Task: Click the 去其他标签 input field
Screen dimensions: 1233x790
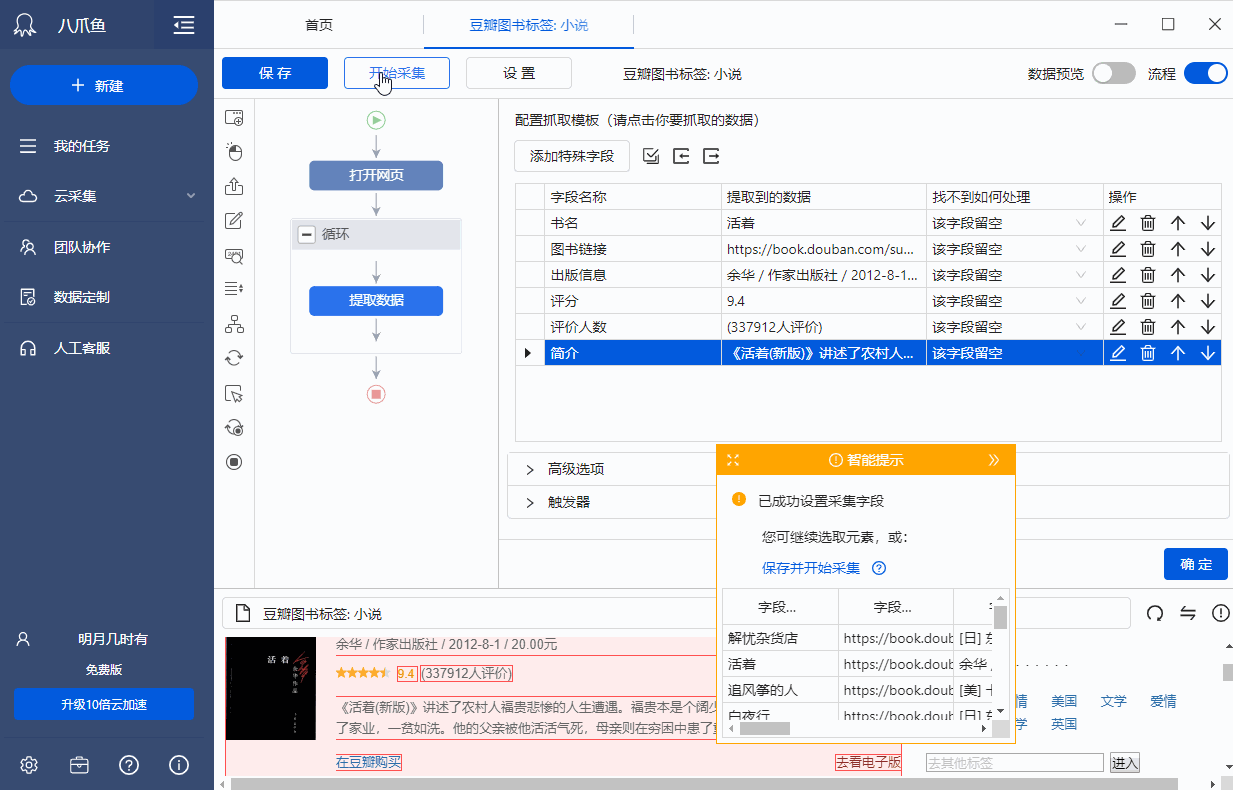Action: tap(1015, 763)
